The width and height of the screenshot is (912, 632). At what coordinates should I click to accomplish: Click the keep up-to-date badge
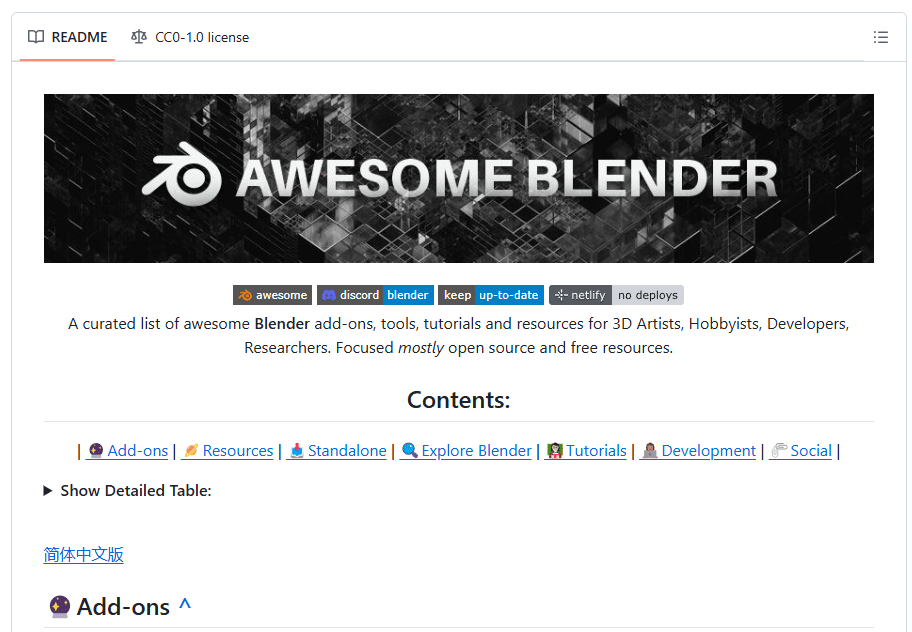(491, 295)
